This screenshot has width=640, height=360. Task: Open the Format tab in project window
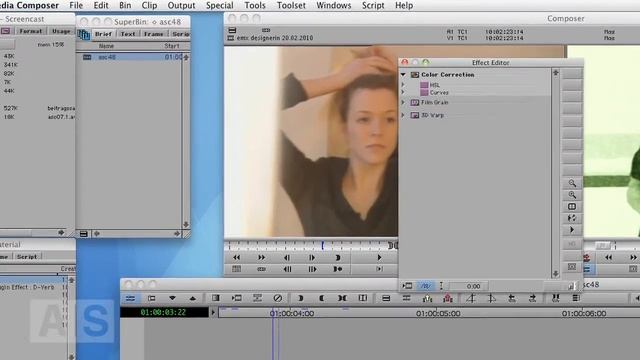pyautogui.click(x=31, y=31)
